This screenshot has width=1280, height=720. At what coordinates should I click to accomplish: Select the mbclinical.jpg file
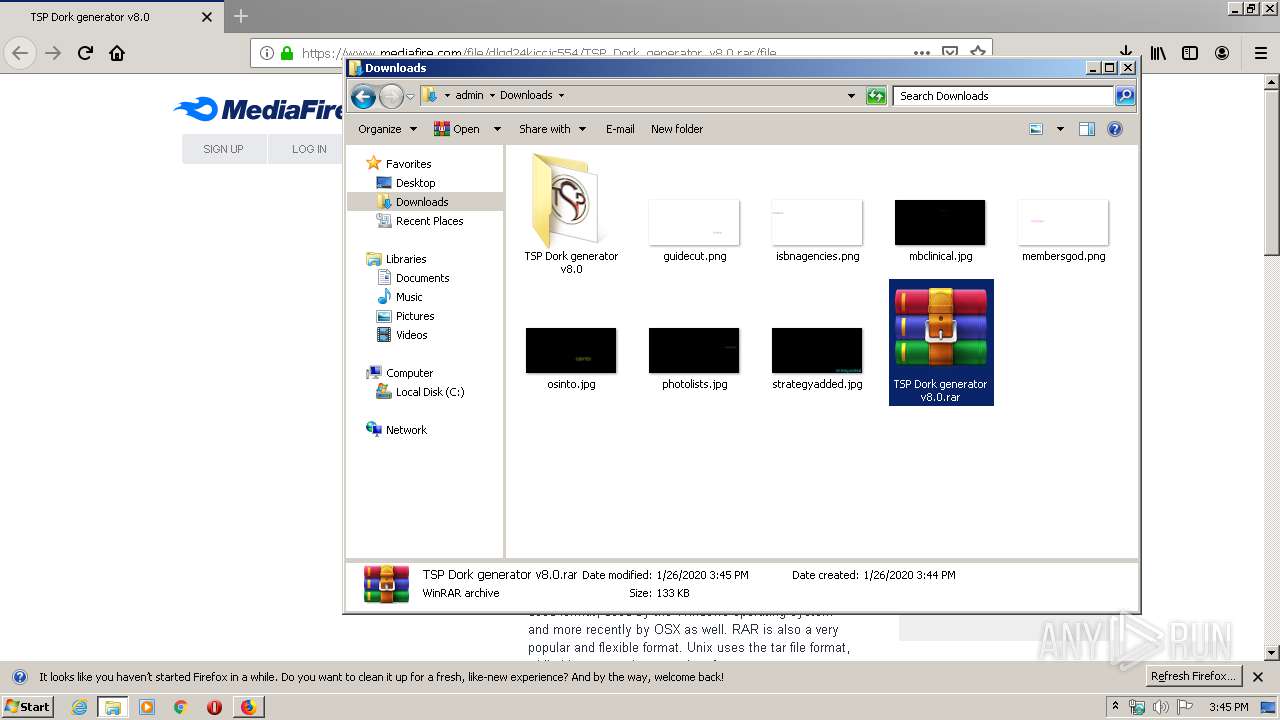(940, 230)
